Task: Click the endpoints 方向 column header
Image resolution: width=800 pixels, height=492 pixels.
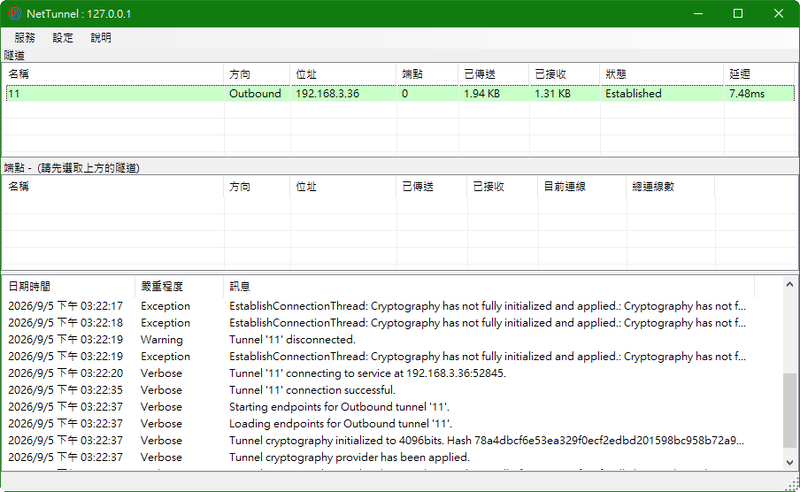Action: coord(257,186)
